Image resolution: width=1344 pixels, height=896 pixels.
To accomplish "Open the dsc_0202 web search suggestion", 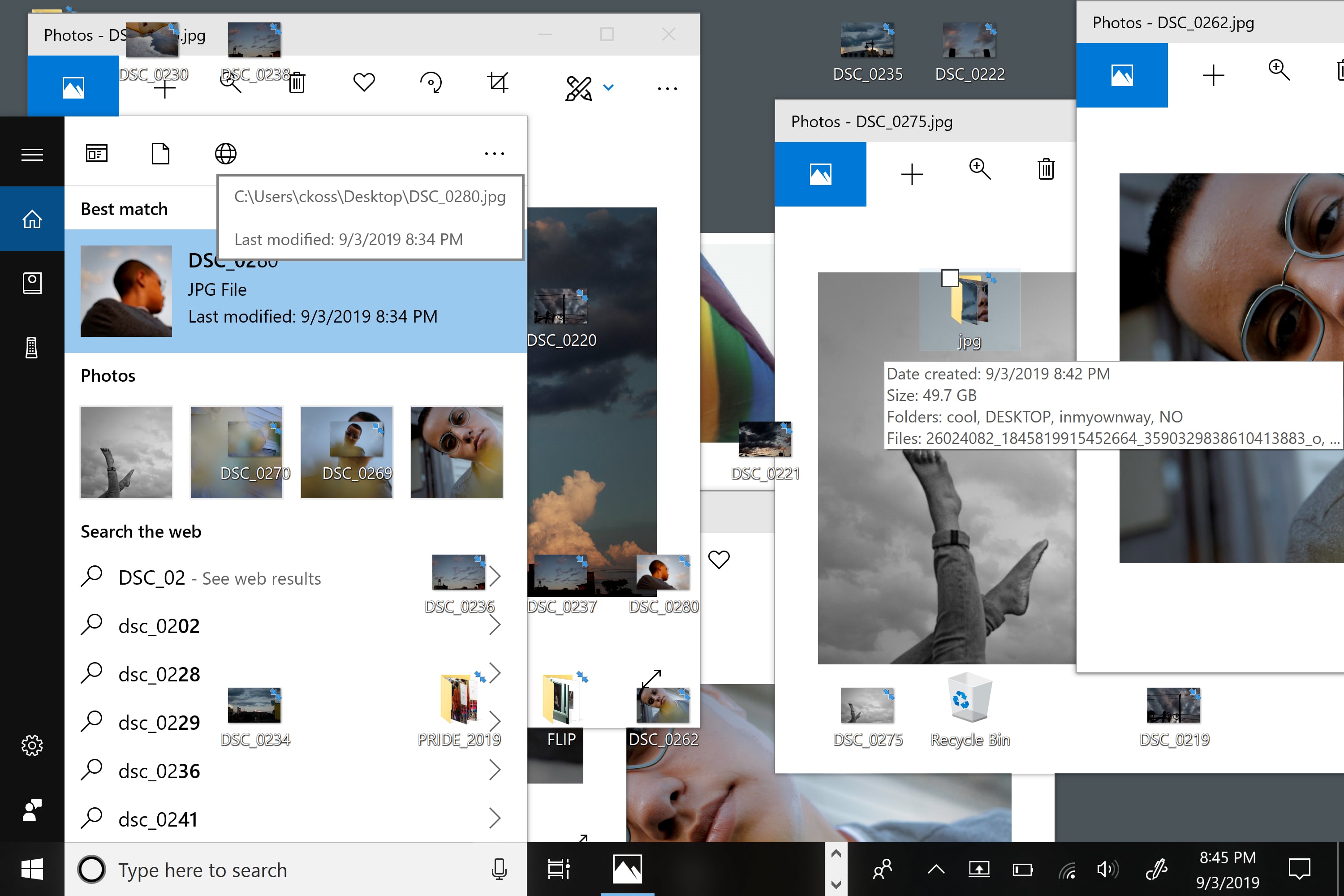I will pos(159,626).
